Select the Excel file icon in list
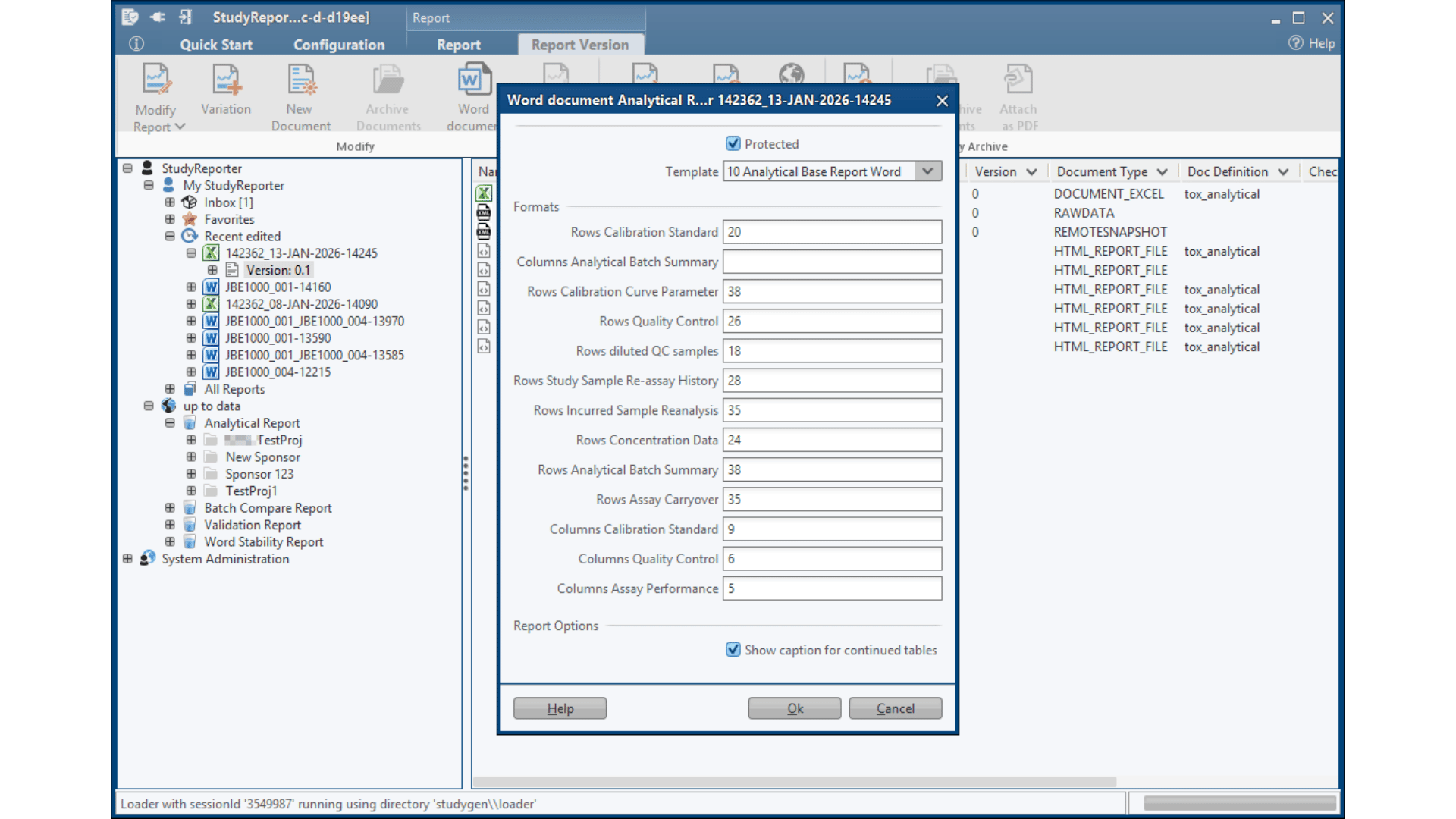 [x=484, y=193]
